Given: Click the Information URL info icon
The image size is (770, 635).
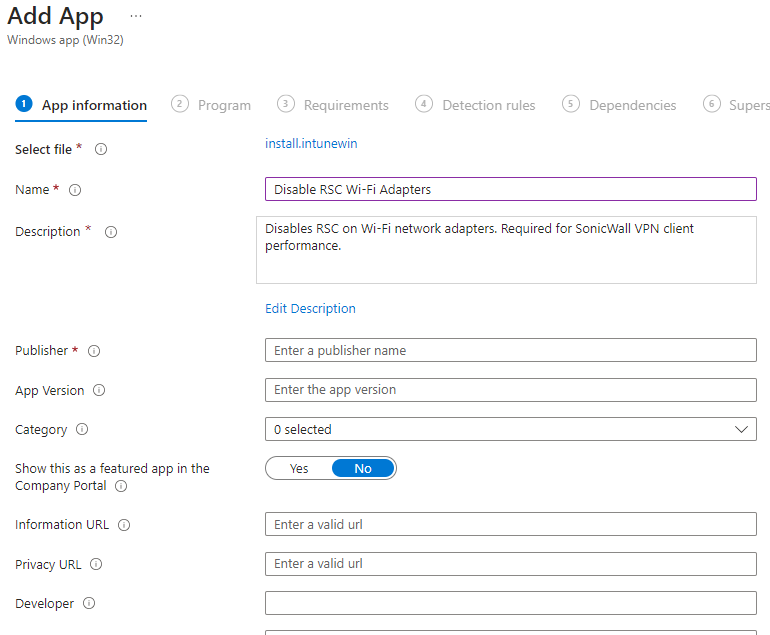Looking at the screenshot, I should click(124, 525).
